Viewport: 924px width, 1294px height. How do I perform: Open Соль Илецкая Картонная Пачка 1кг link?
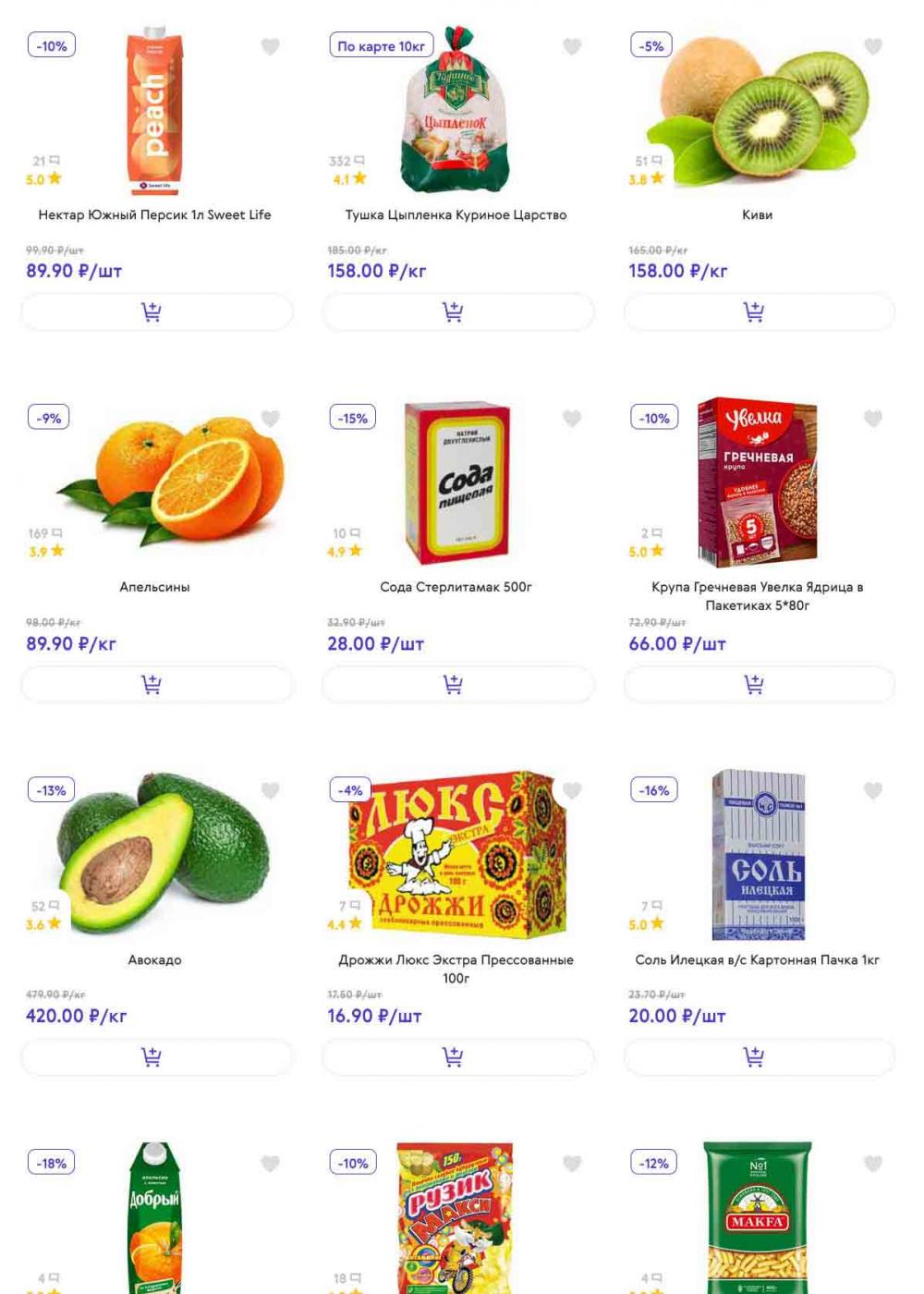[757, 959]
